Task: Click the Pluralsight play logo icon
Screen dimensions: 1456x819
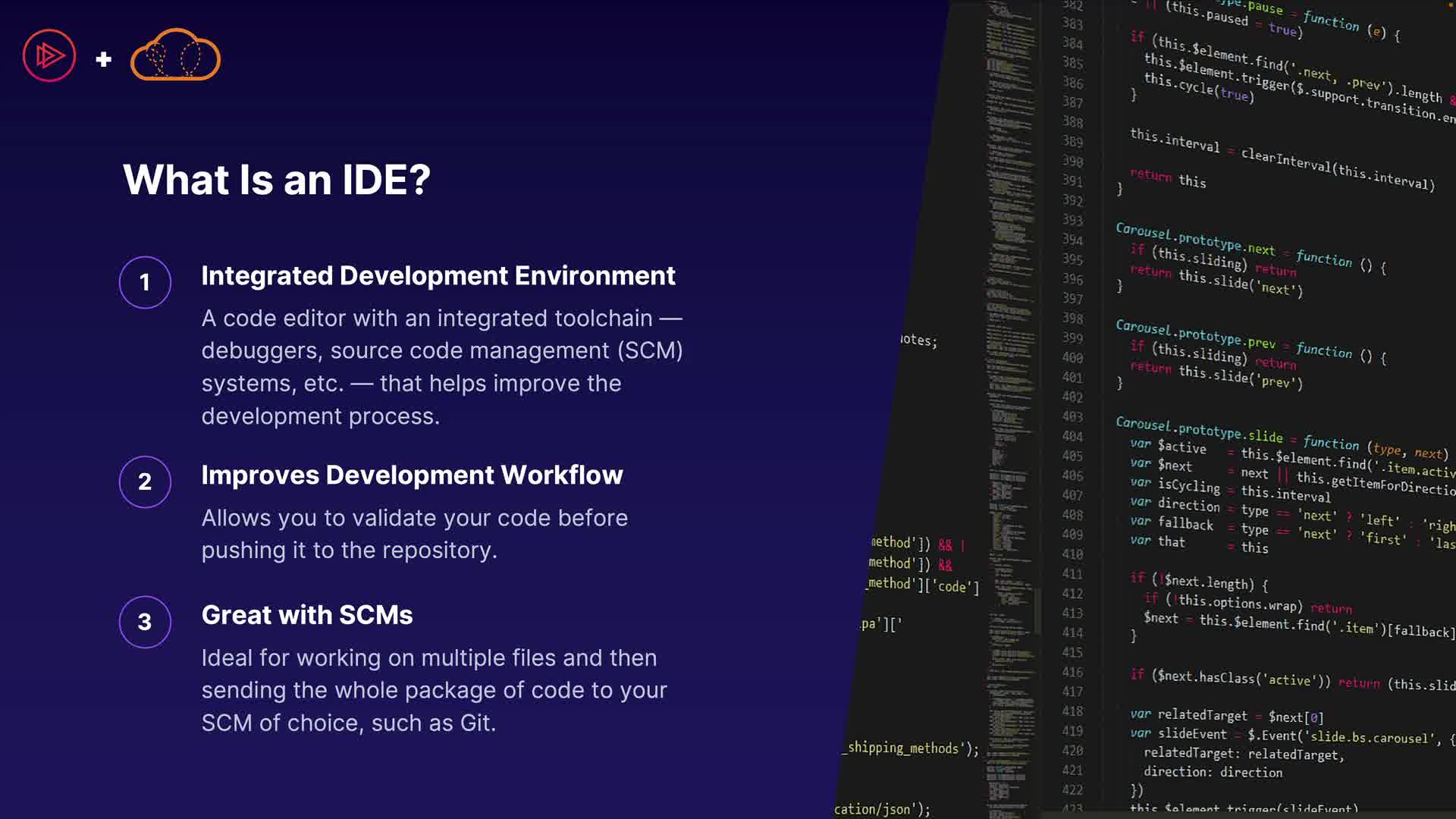Action: (x=49, y=55)
